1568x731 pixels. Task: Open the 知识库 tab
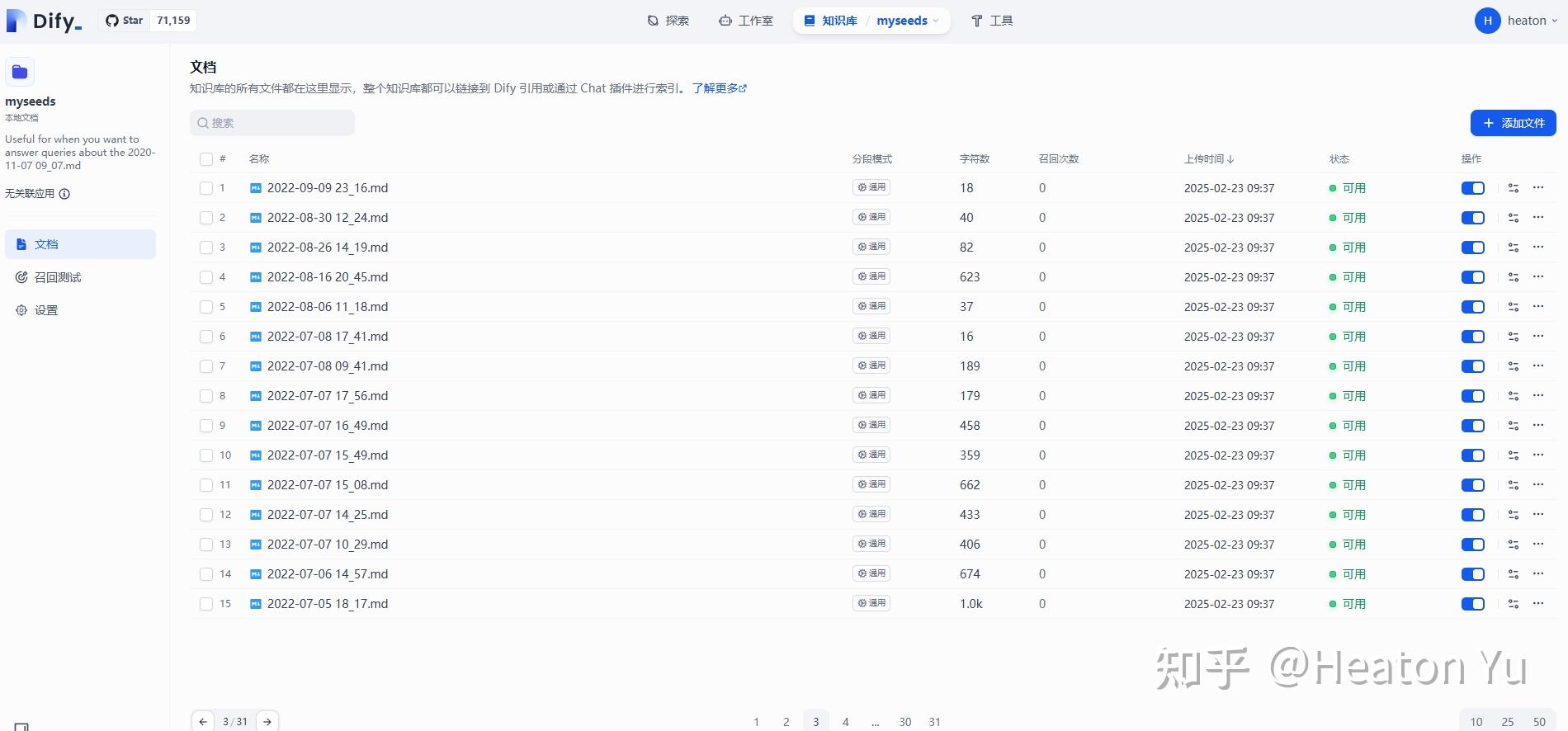(x=831, y=21)
